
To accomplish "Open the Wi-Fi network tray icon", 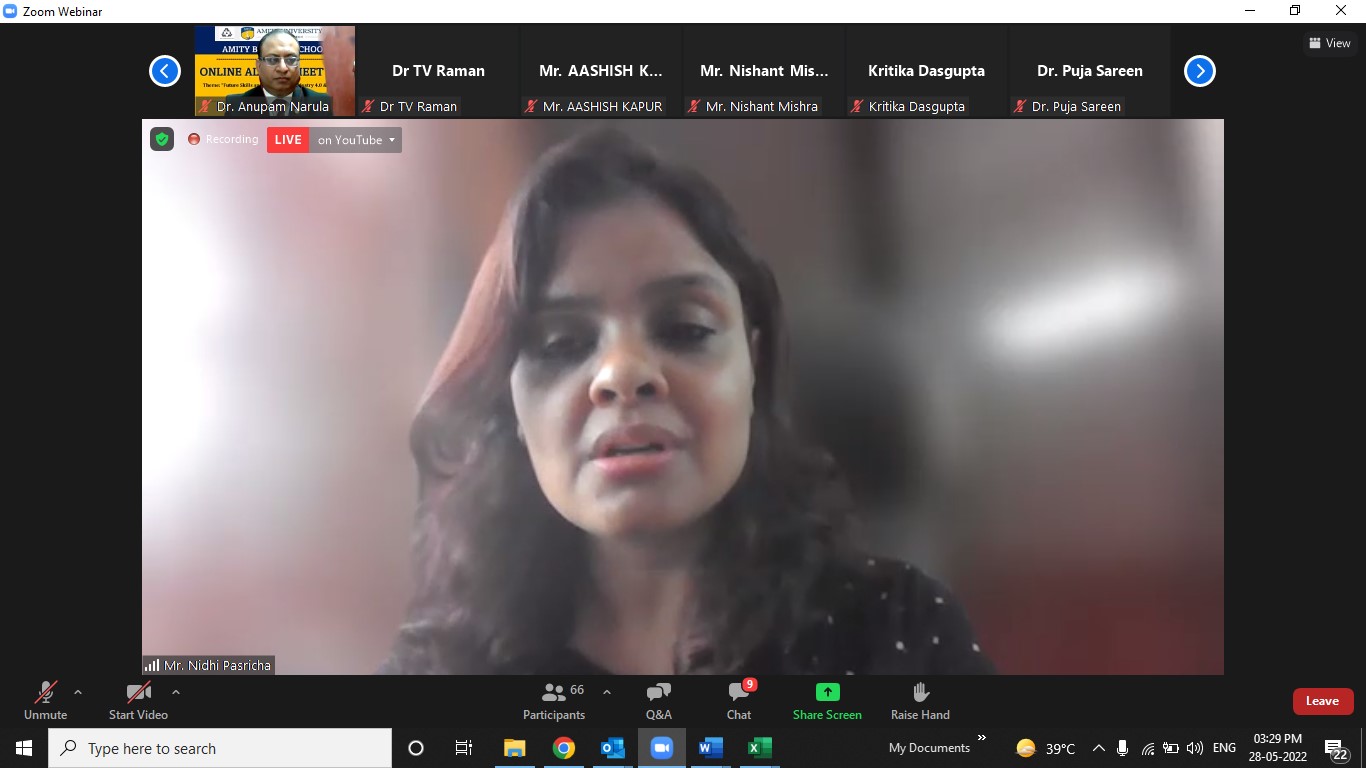I will tap(1148, 748).
